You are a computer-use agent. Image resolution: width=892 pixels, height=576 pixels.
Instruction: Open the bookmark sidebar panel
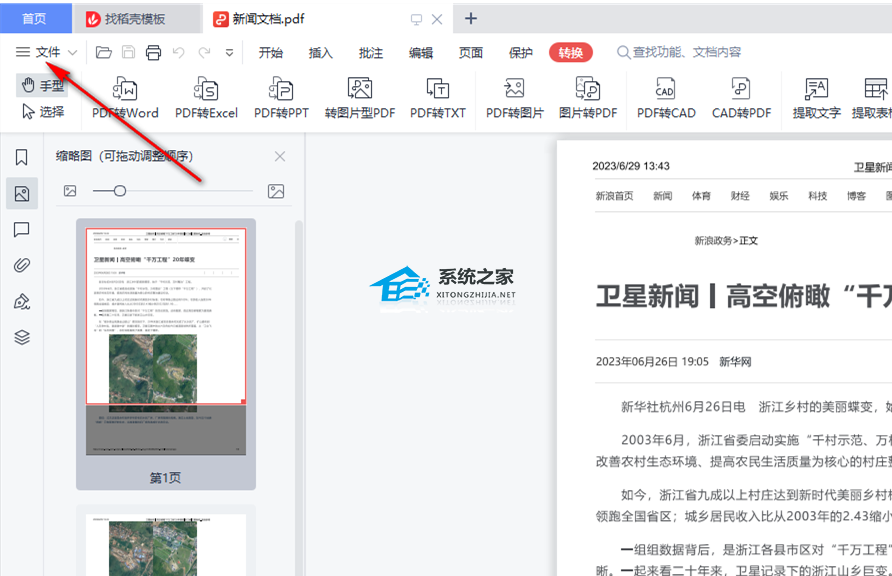click(x=22, y=157)
